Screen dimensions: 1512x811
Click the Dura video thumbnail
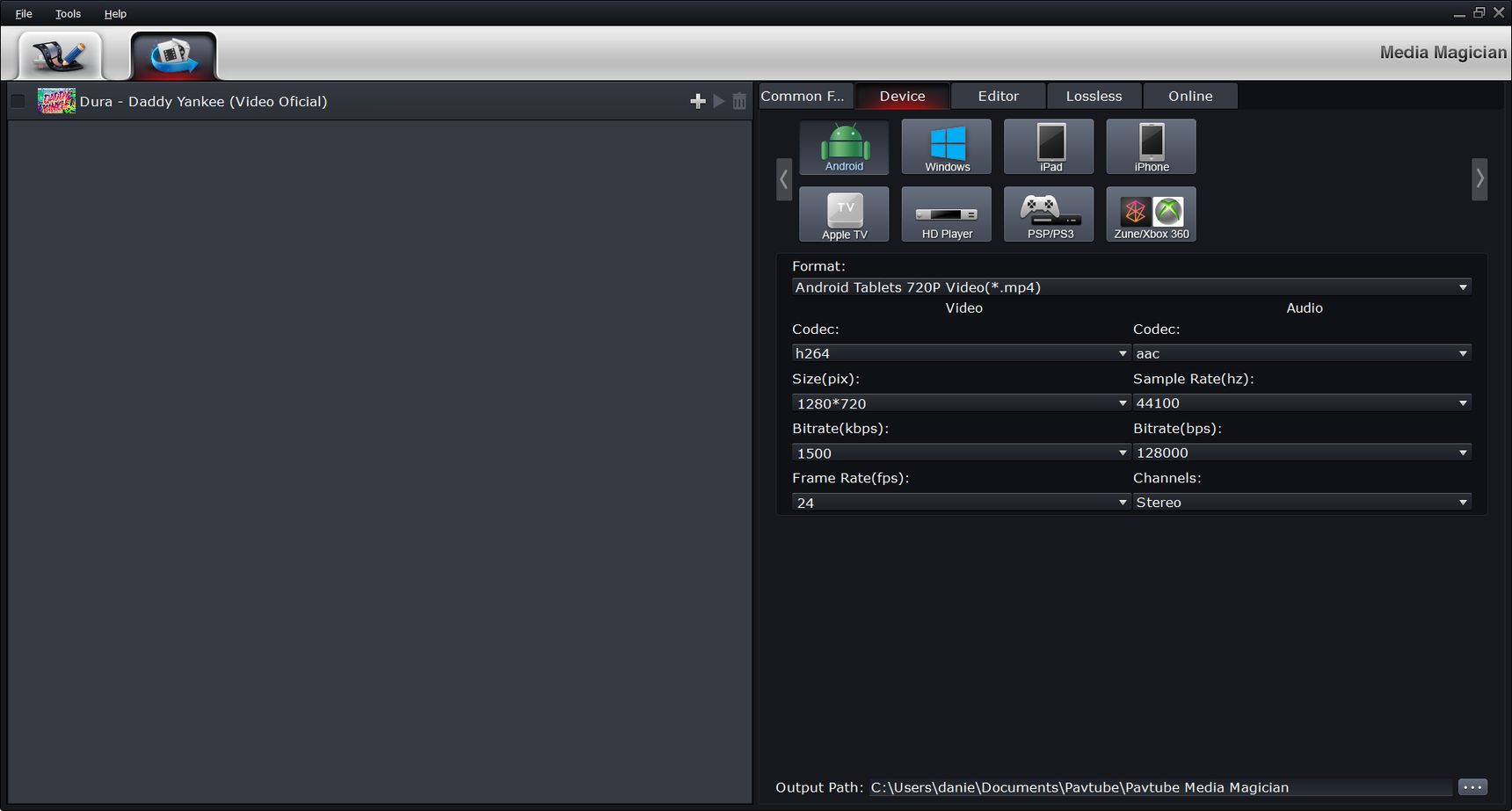coord(56,101)
